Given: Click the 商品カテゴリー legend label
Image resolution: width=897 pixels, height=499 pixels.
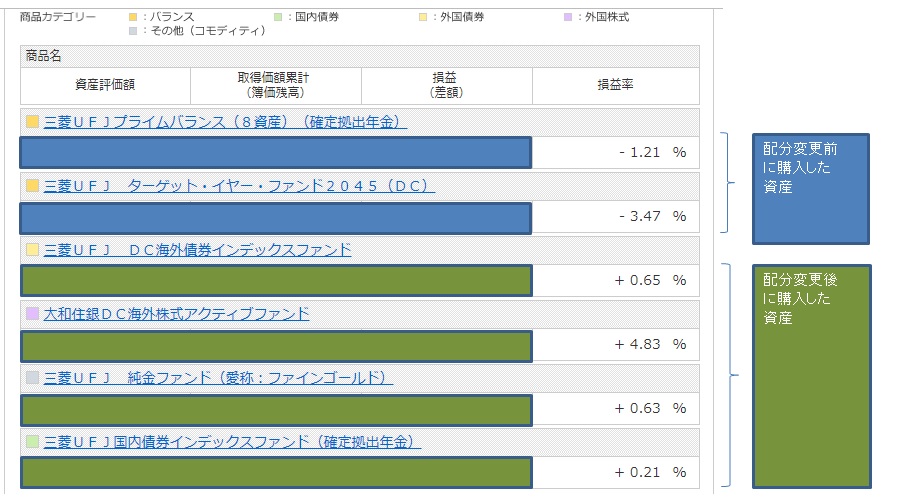Looking at the screenshot, I should click(x=58, y=17).
